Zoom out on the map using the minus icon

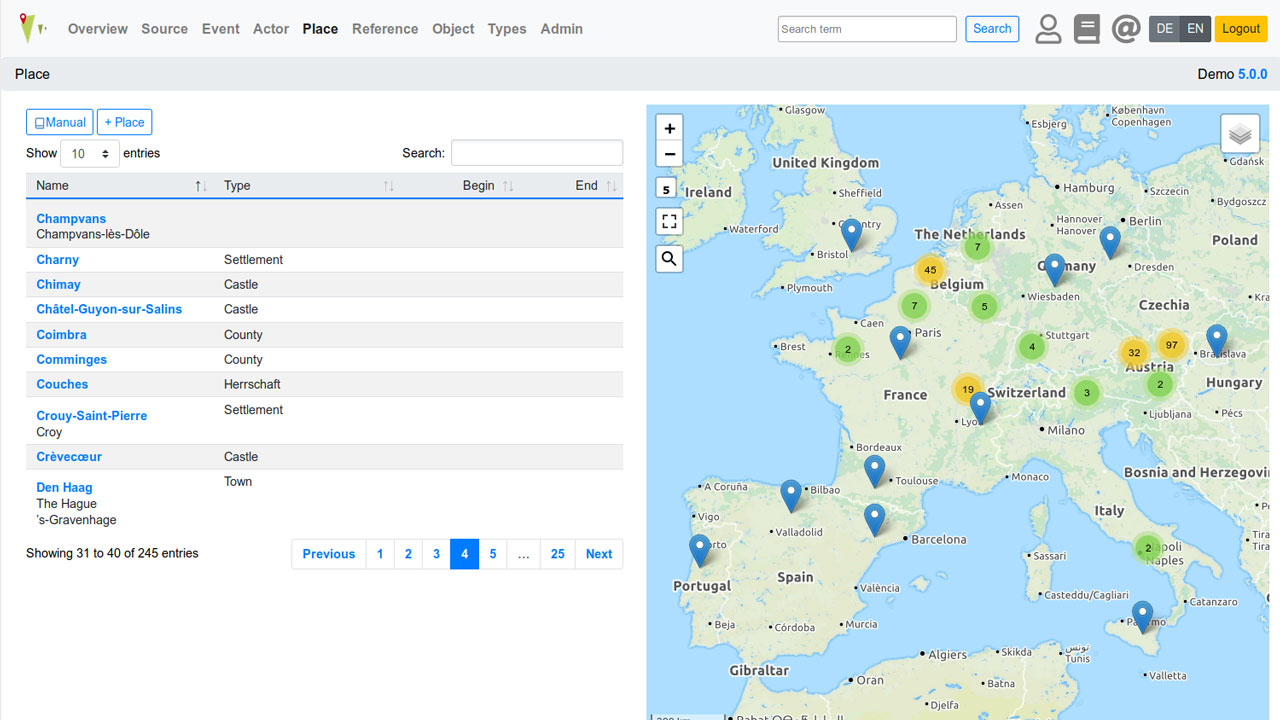(x=669, y=153)
